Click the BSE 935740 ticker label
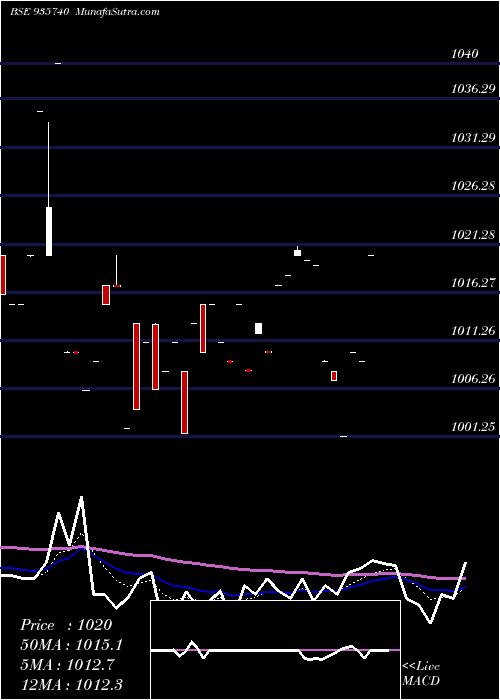The image size is (500, 700). (39, 12)
